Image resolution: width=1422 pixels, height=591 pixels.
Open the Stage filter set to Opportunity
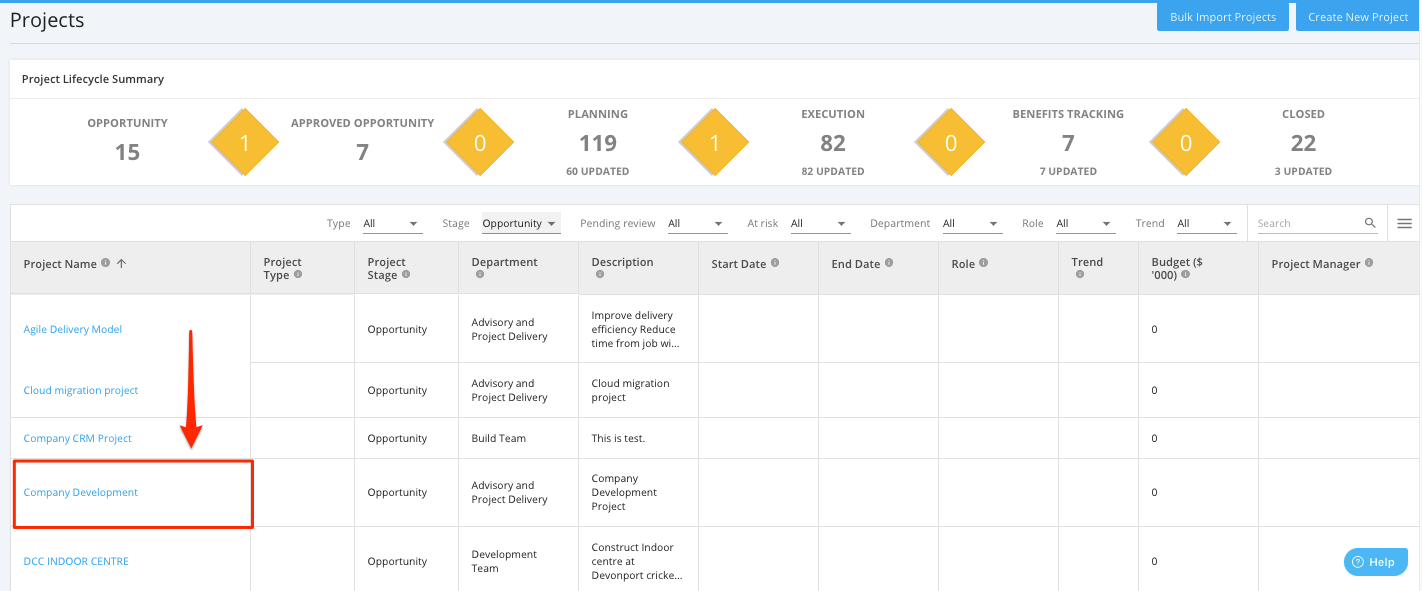click(x=521, y=224)
